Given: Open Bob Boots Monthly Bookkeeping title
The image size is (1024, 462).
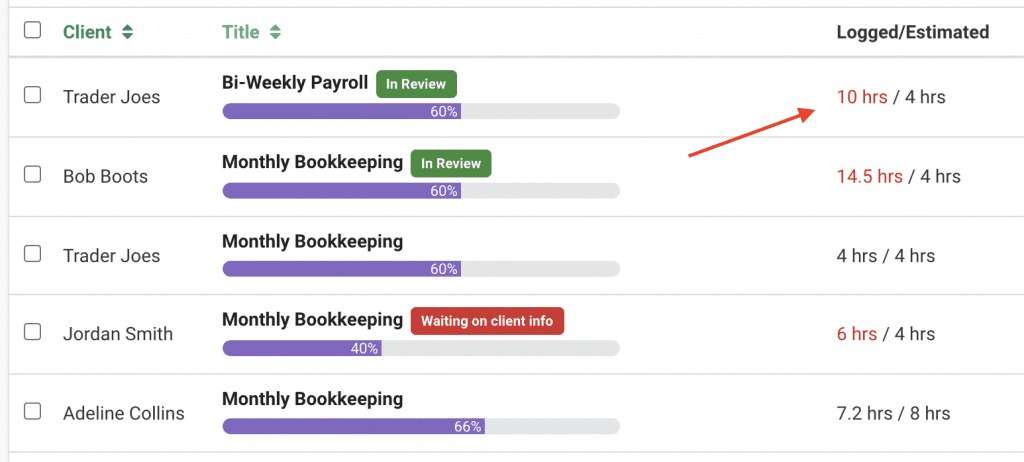Looking at the screenshot, I should tap(312, 163).
